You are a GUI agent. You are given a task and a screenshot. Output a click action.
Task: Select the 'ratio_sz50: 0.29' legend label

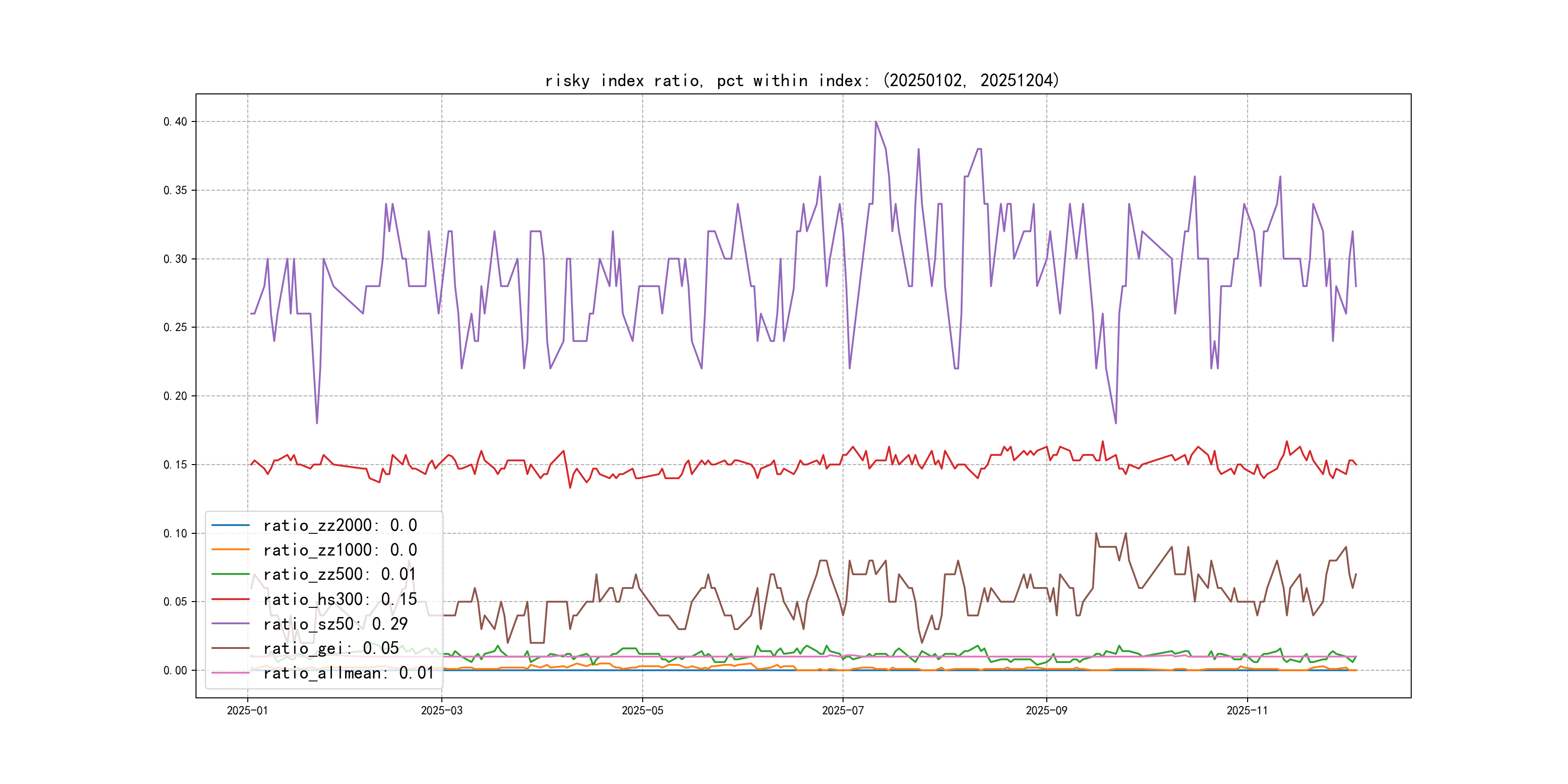click(335, 624)
